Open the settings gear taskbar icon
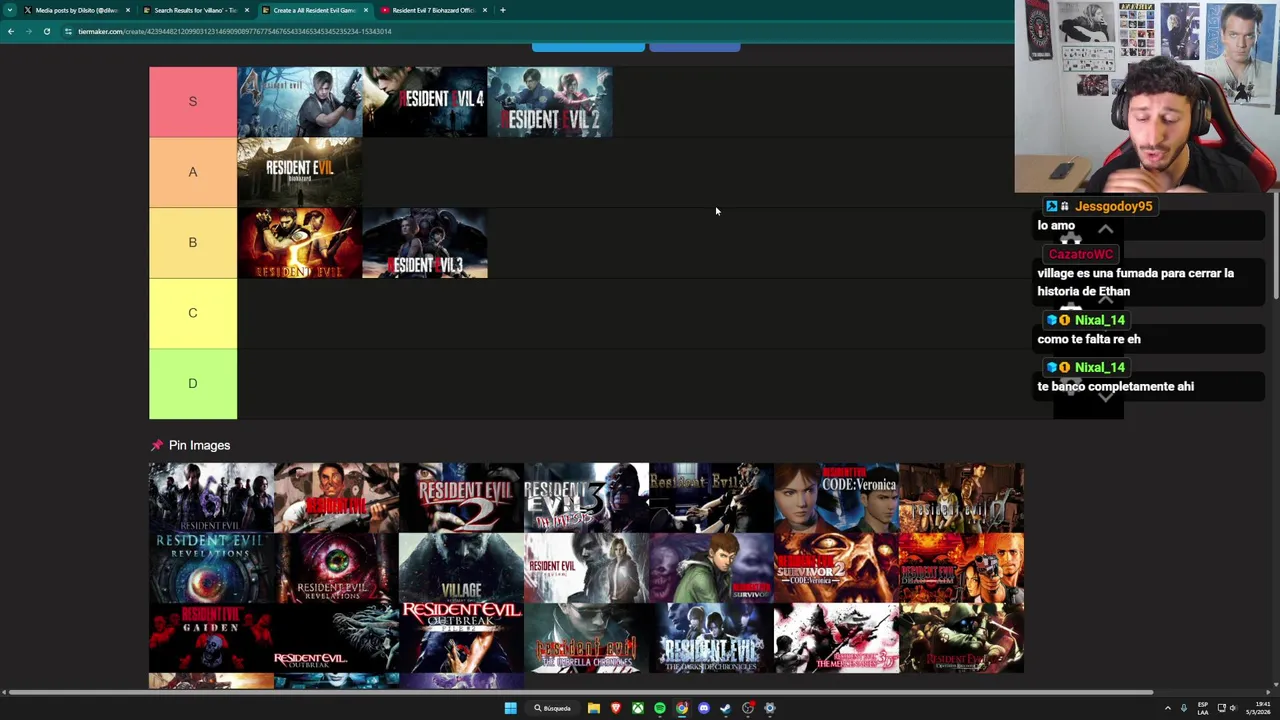The width and height of the screenshot is (1280, 720). click(x=770, y=708)
